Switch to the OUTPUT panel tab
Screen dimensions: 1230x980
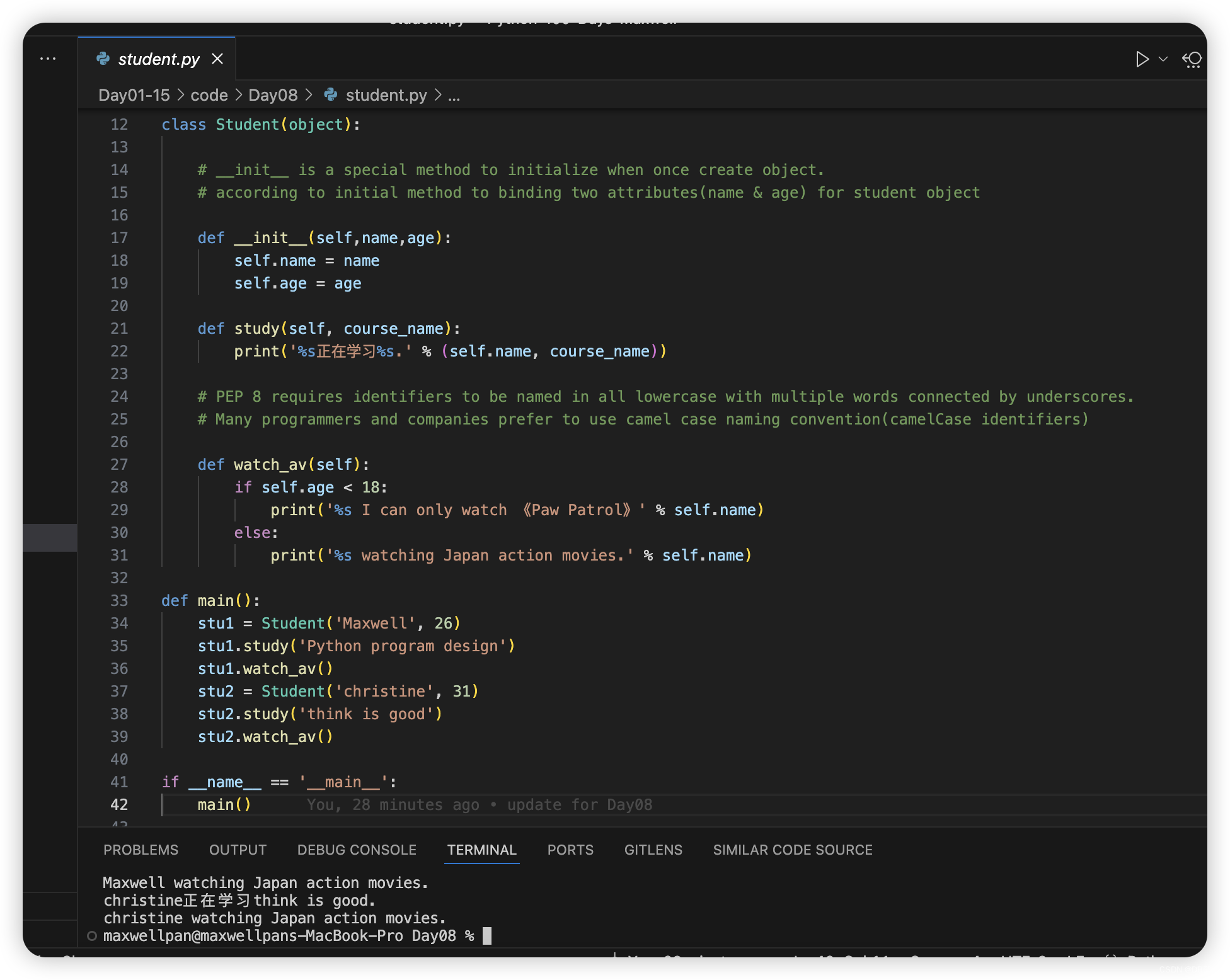pos(238,850)
